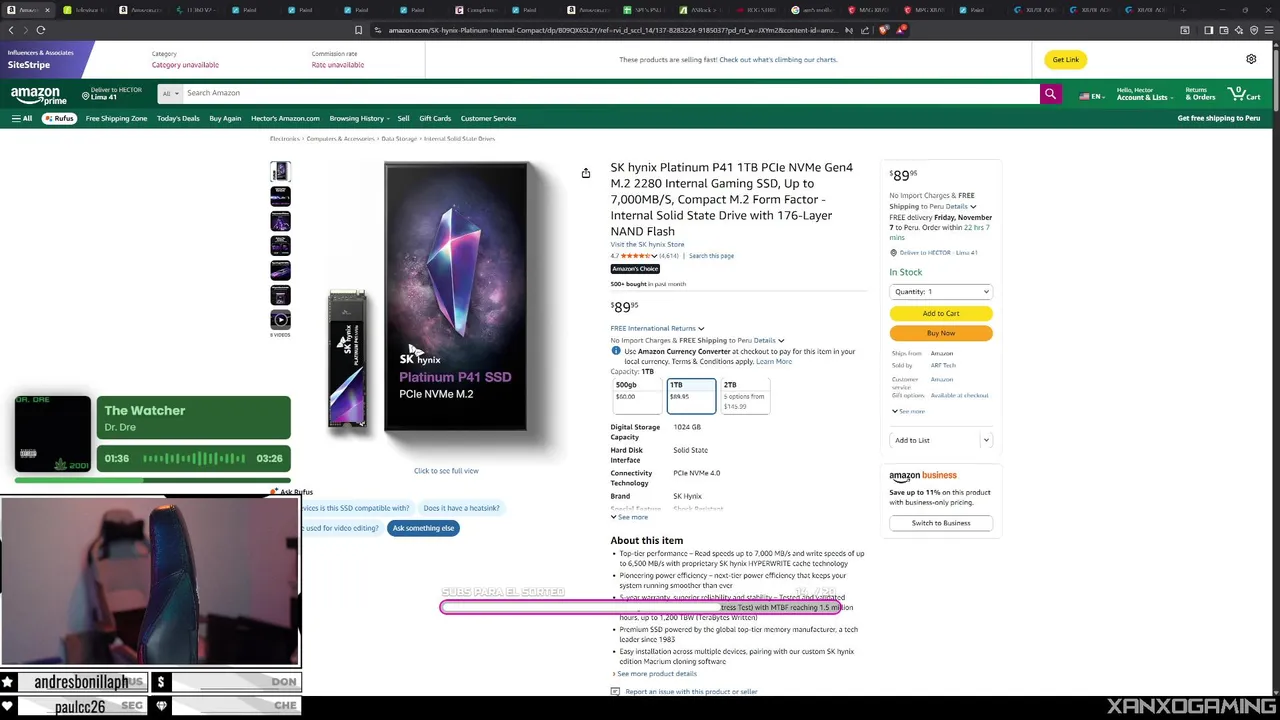Click in the Search Amazon field
1280x720 pixels.
[610, 93]
